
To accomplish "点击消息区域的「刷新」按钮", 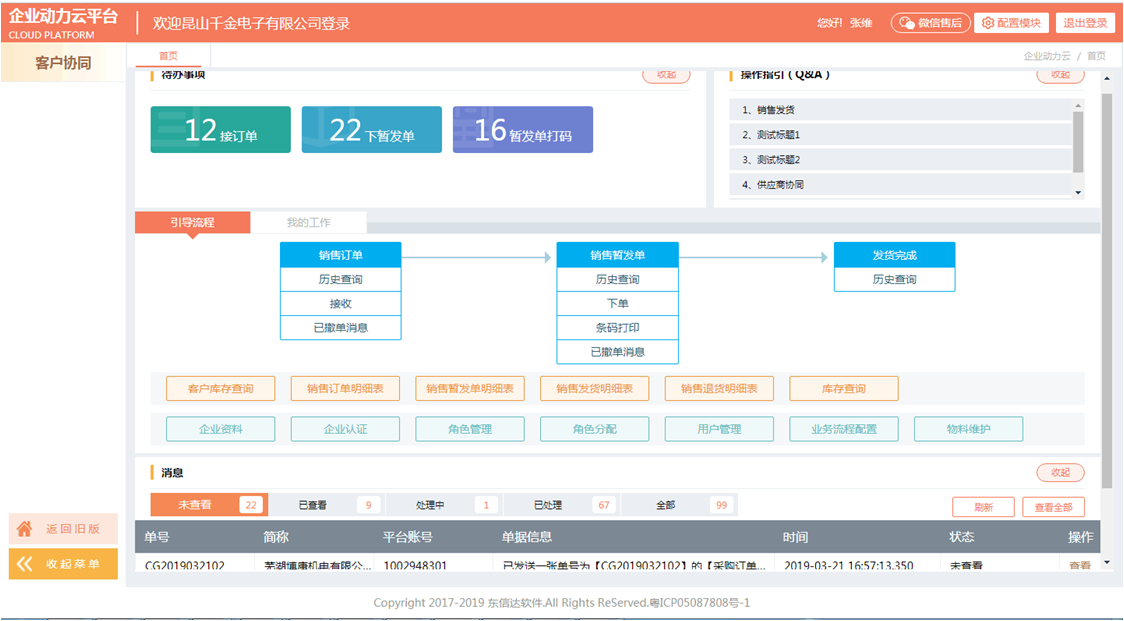I will (x=982, y=506).
